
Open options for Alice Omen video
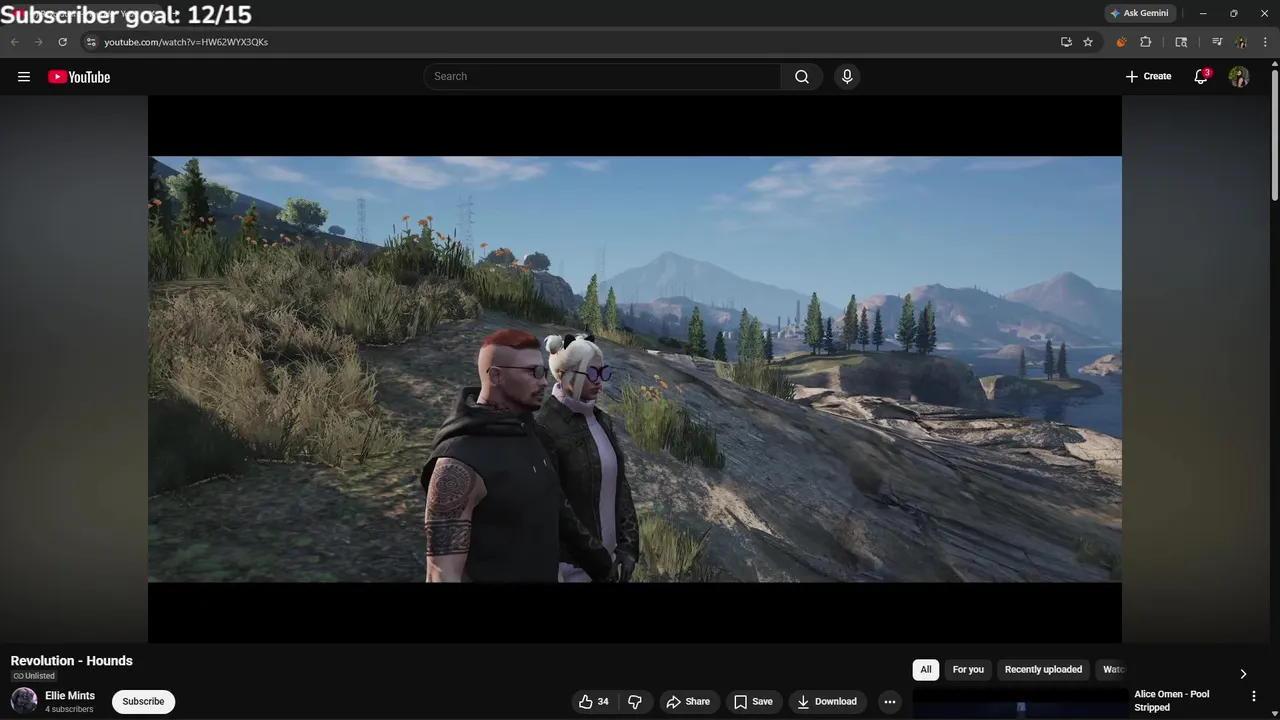pos(1254,696)
